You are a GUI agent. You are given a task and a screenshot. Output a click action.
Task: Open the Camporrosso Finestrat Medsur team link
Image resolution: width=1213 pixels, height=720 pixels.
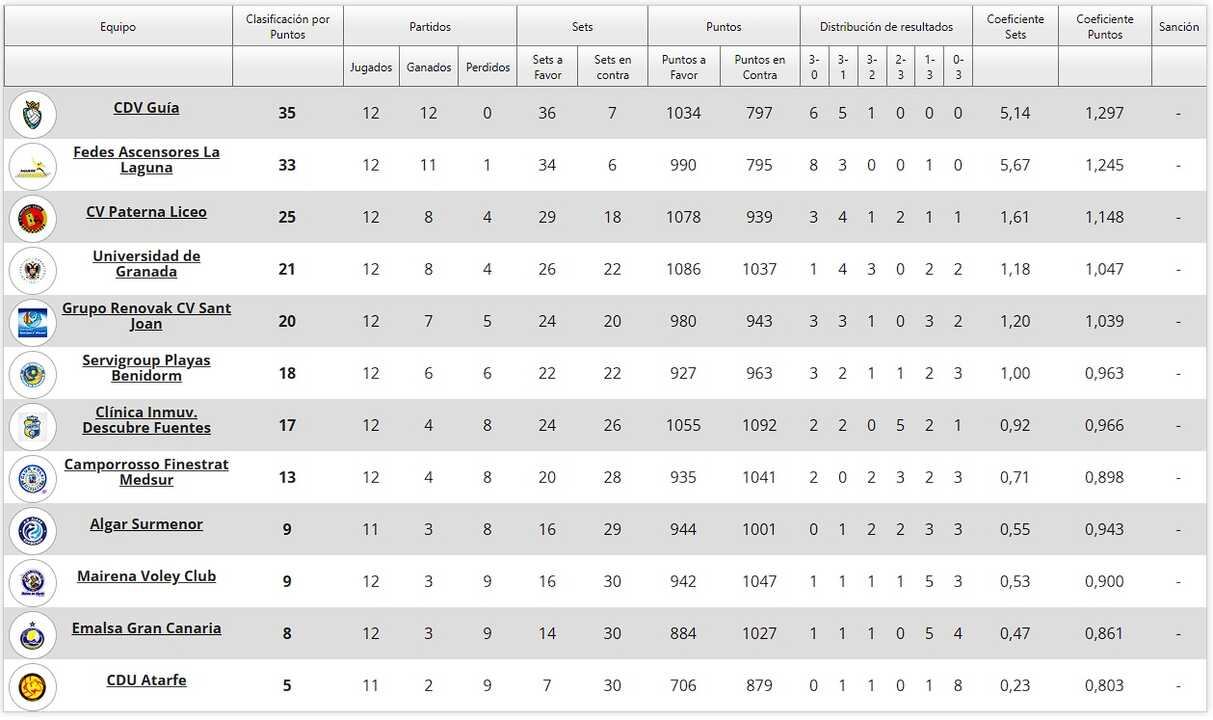pyautogui.click(x=146, y=472)
